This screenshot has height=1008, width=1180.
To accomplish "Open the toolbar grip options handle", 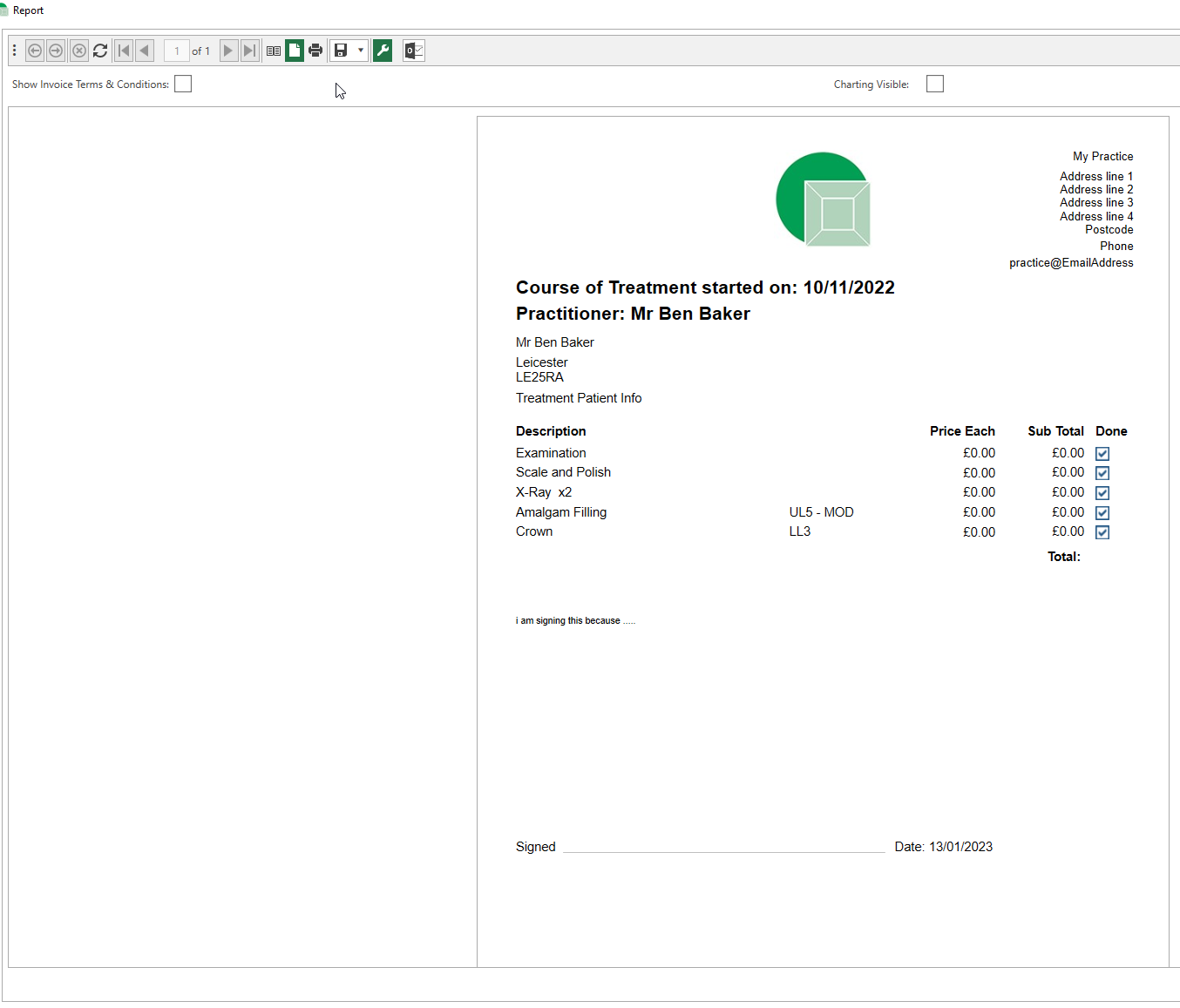I will [15, 51].
